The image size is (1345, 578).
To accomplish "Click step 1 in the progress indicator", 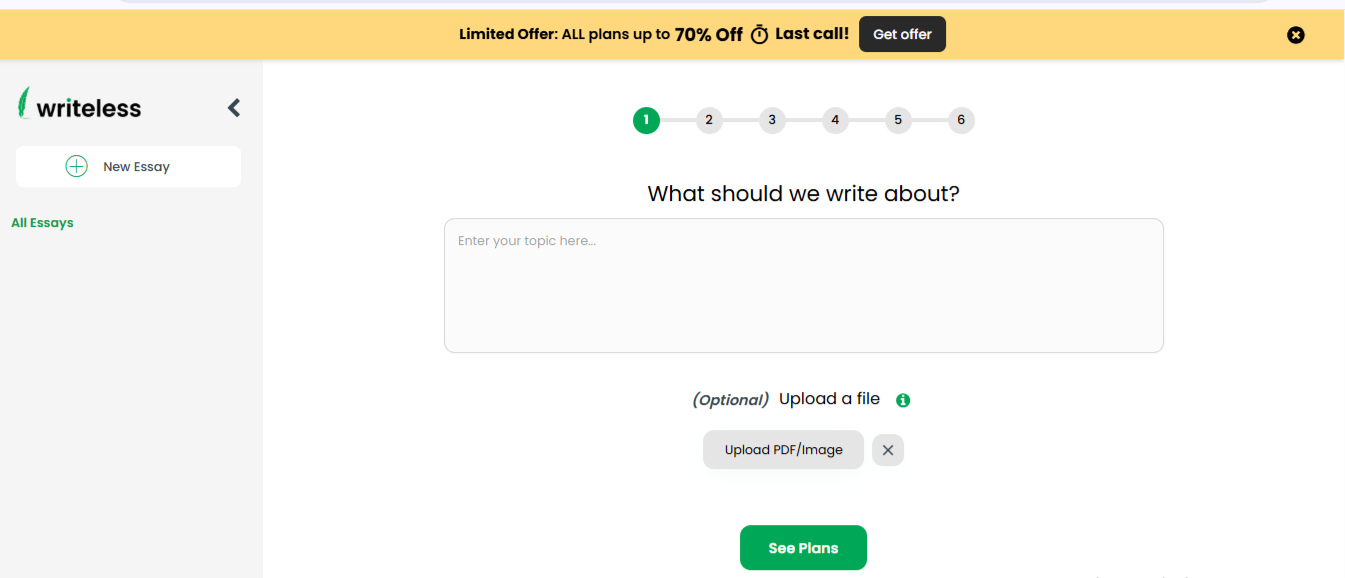I will tap(646, 121).
